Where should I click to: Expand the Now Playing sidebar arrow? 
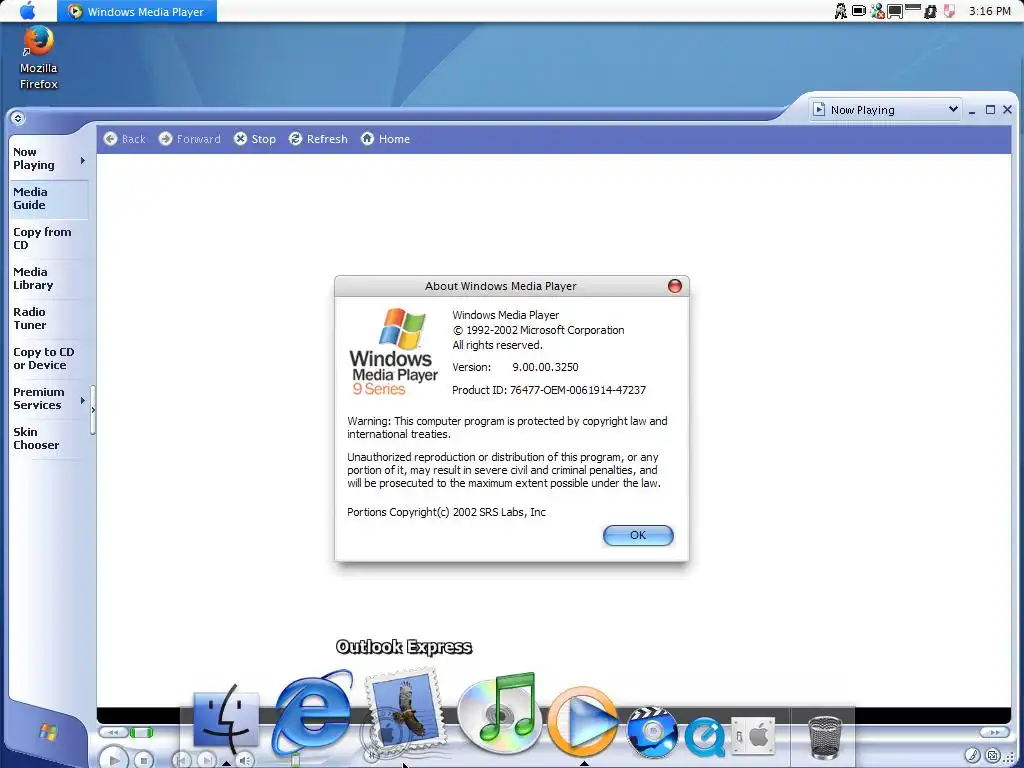(82, 160)
